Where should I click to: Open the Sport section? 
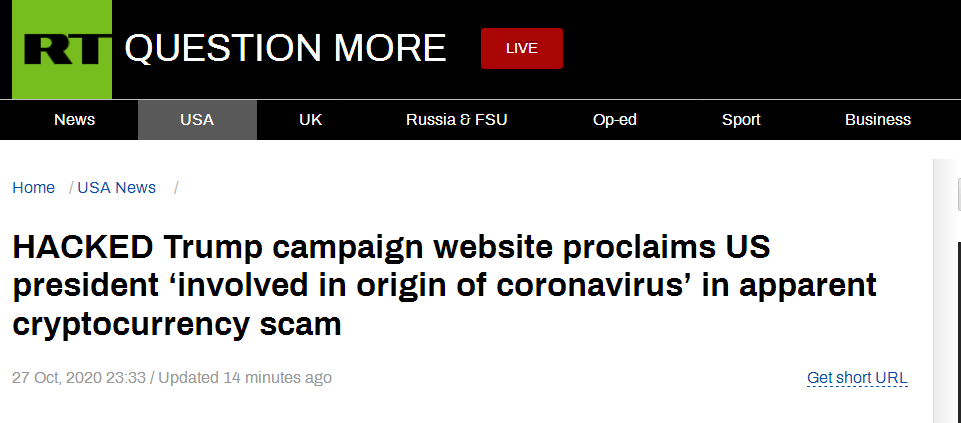pos(741,120)
